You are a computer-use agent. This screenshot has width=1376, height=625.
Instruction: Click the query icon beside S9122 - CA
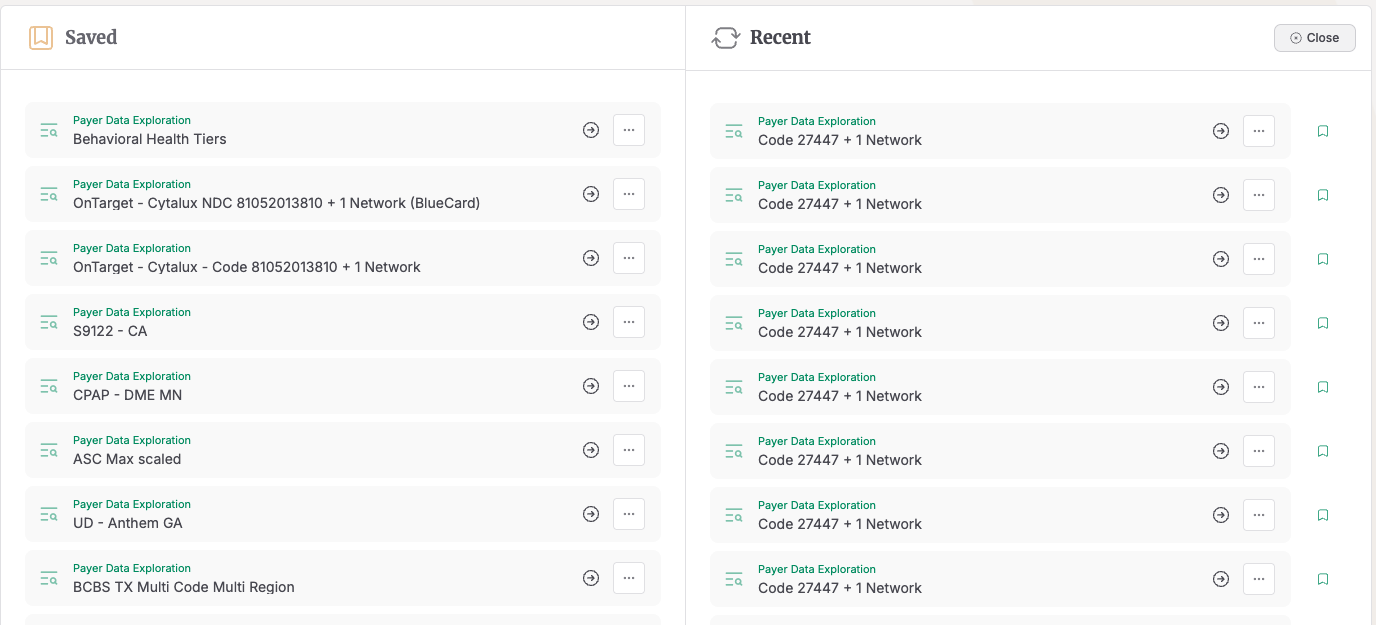[49, 322]
